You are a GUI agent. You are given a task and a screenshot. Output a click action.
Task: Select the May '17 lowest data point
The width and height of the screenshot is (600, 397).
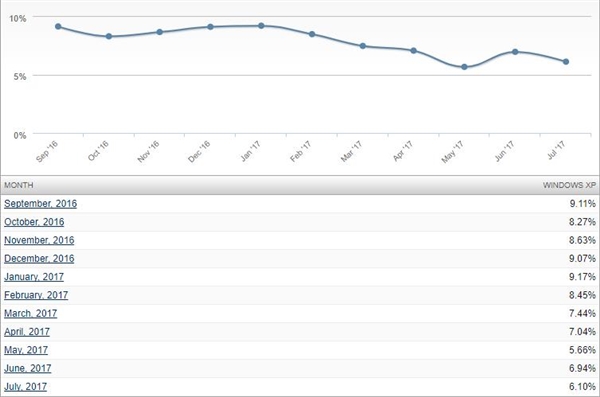click(x=465, y=67)
